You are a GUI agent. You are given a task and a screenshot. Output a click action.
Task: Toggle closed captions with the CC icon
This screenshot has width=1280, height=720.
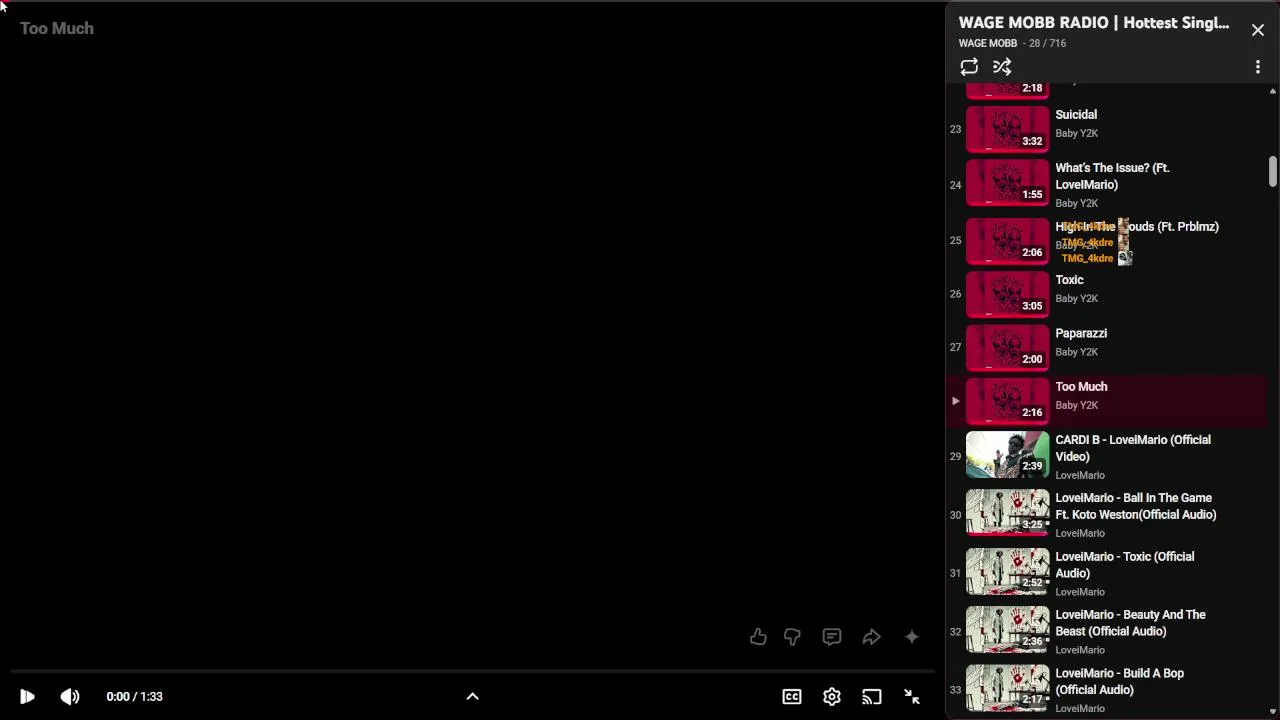tap(792, 697)
